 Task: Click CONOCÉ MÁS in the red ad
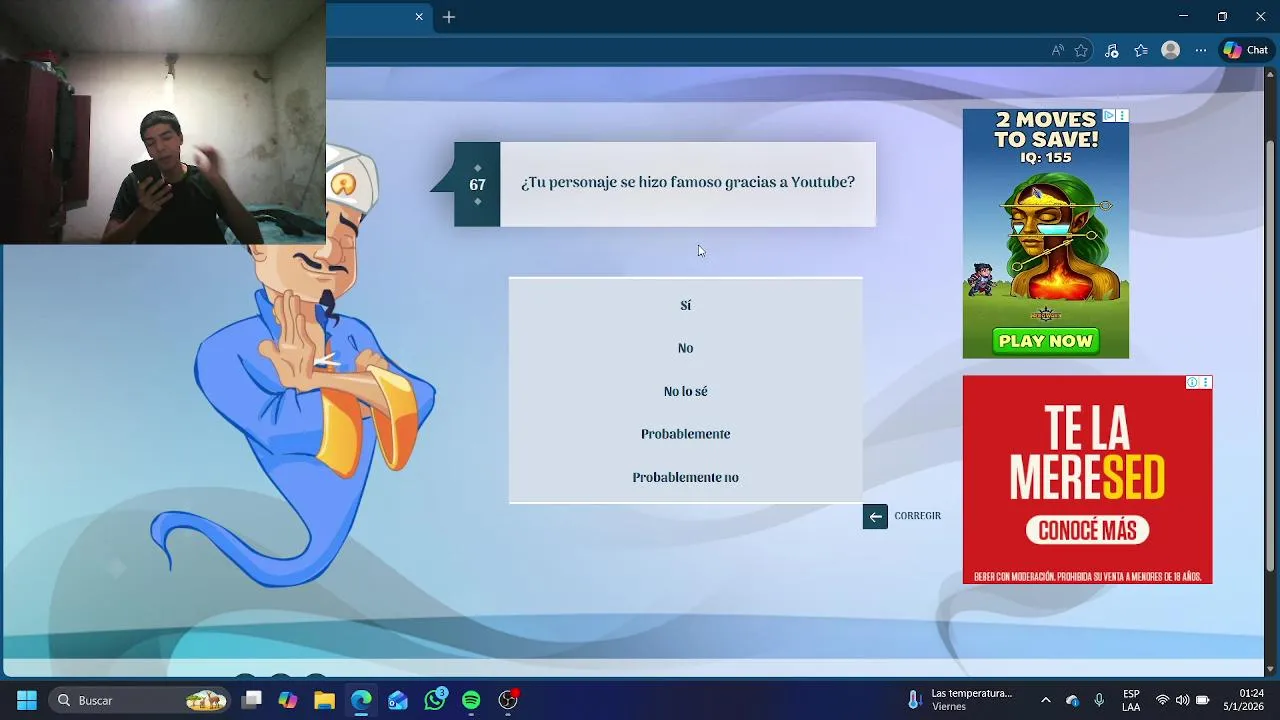coord(1087,530)
